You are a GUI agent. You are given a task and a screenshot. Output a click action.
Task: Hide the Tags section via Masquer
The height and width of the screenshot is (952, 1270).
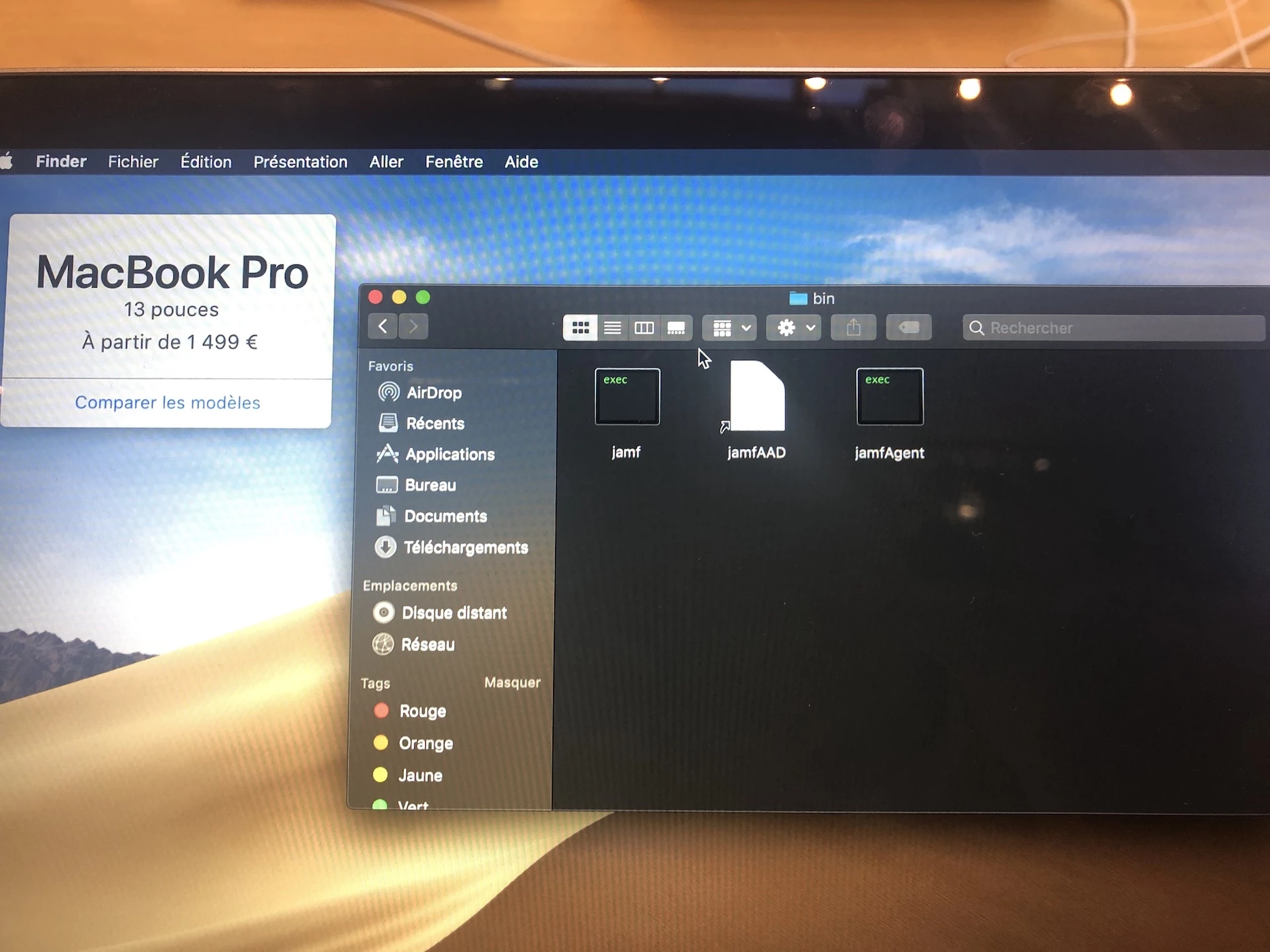point(512,682)
